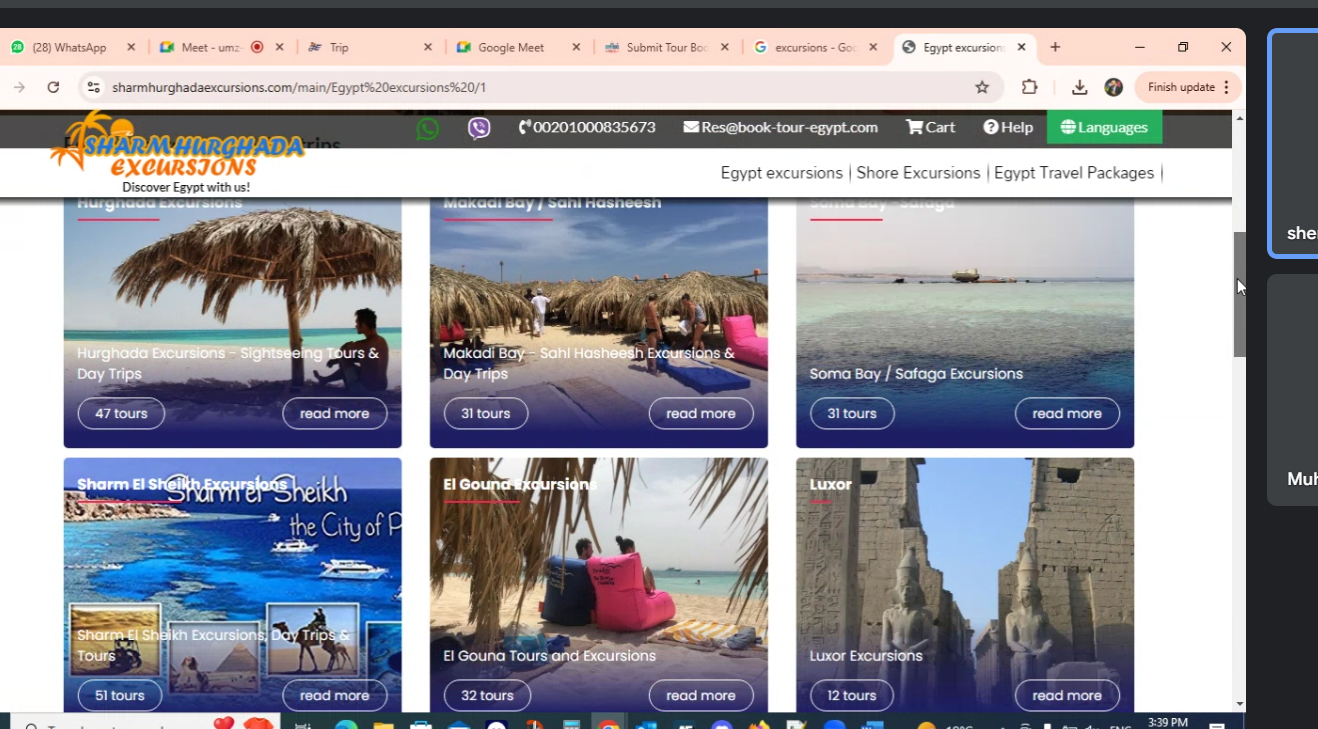Screen dimensions: 1318x729
Task: Click the scrollbar down arrow
Action: [x=1240, y=704]
